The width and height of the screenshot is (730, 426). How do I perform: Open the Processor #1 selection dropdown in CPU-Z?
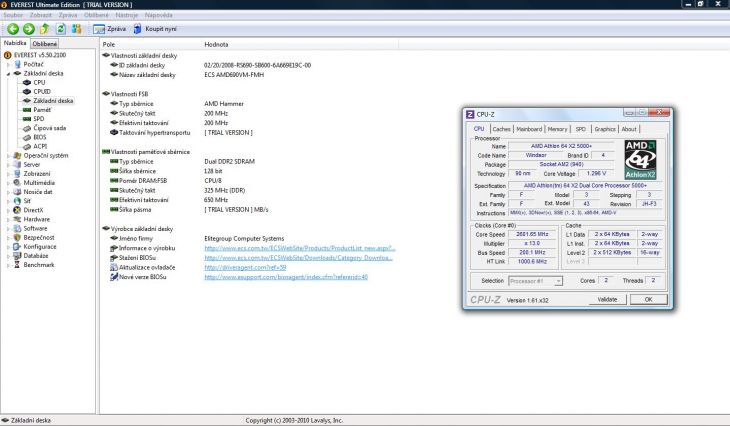point(535,281)
